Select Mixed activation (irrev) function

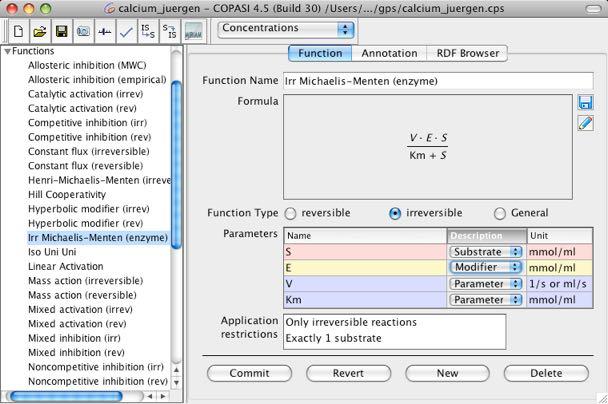[x=80, y=309]
